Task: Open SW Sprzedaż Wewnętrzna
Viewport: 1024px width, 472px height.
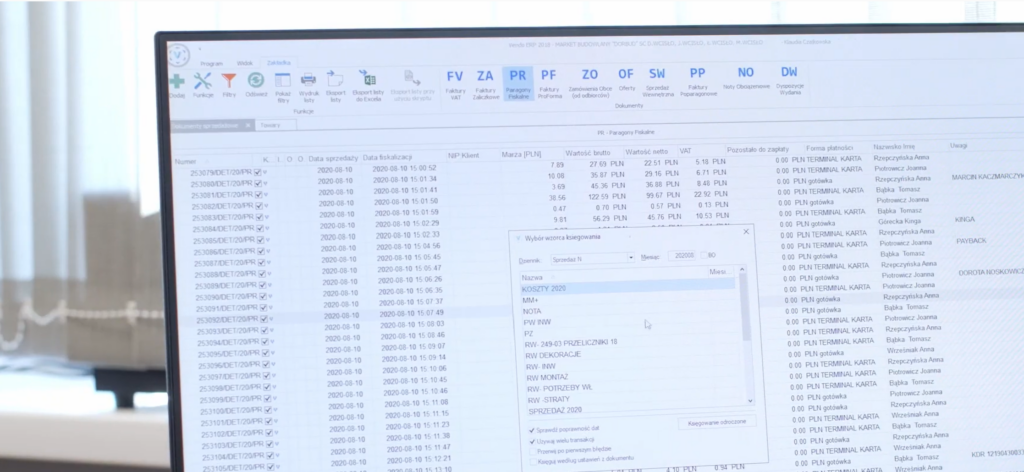Action: click(x=657, y=82)
